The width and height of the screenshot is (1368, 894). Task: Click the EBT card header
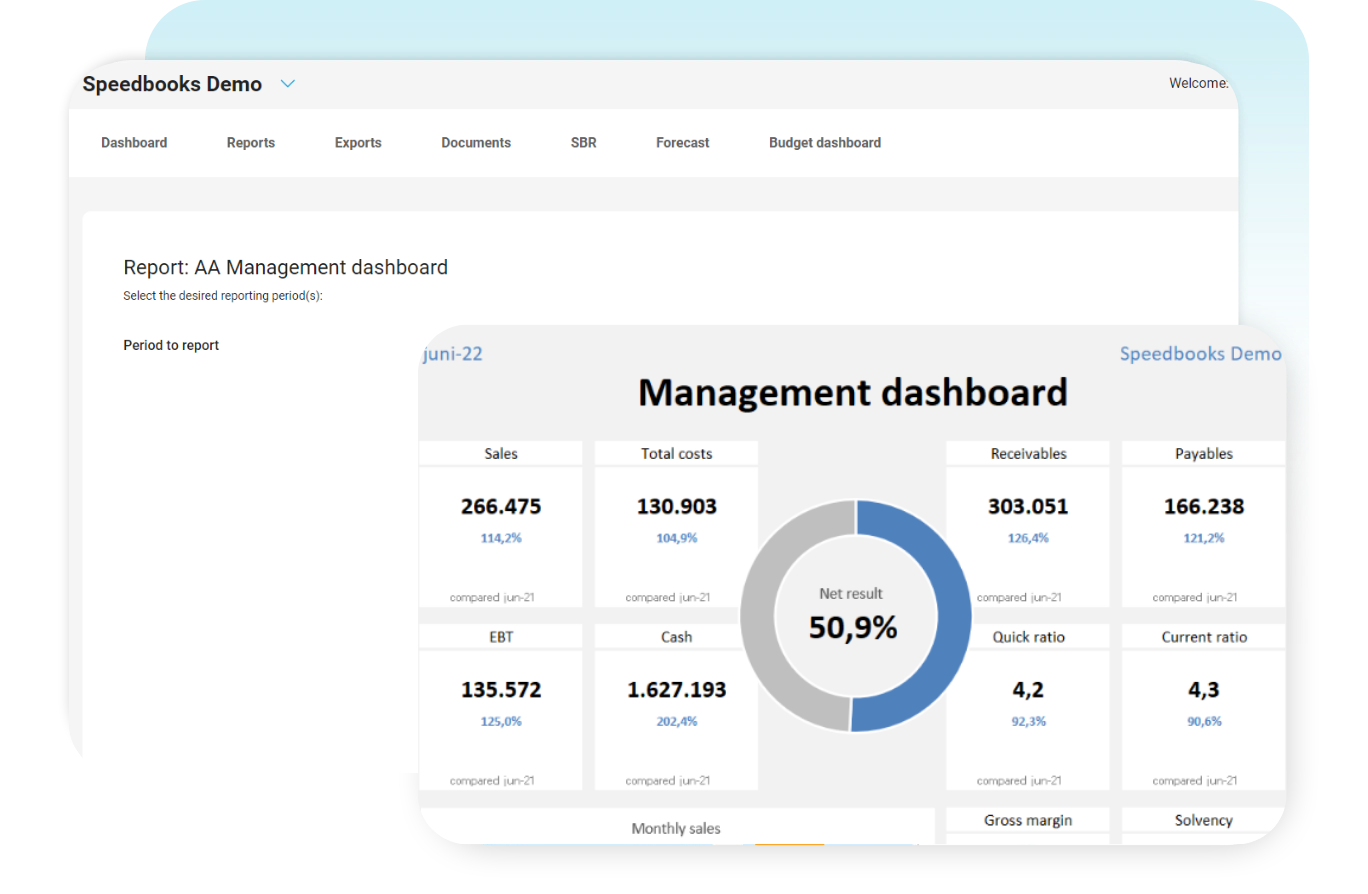[501, 637]
